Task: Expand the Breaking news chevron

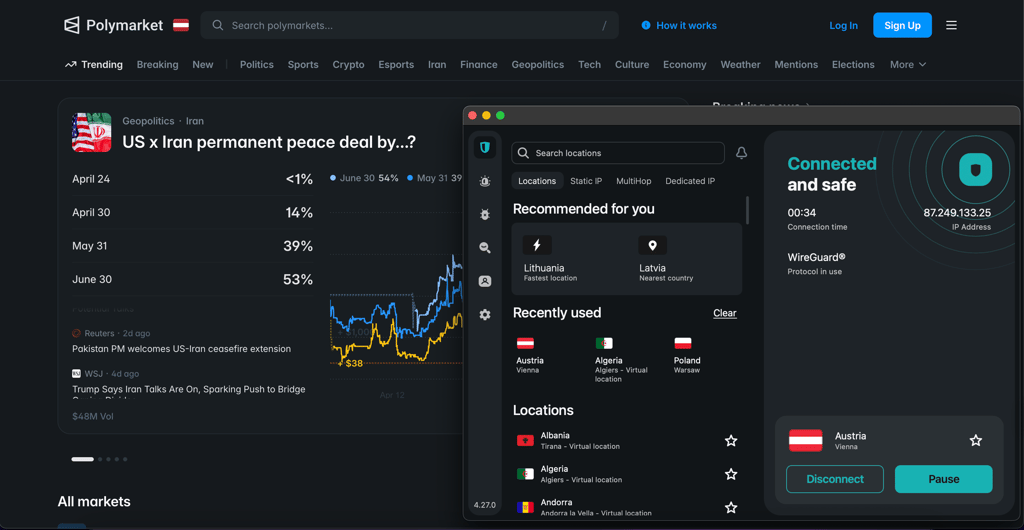Action: (807, 105)
